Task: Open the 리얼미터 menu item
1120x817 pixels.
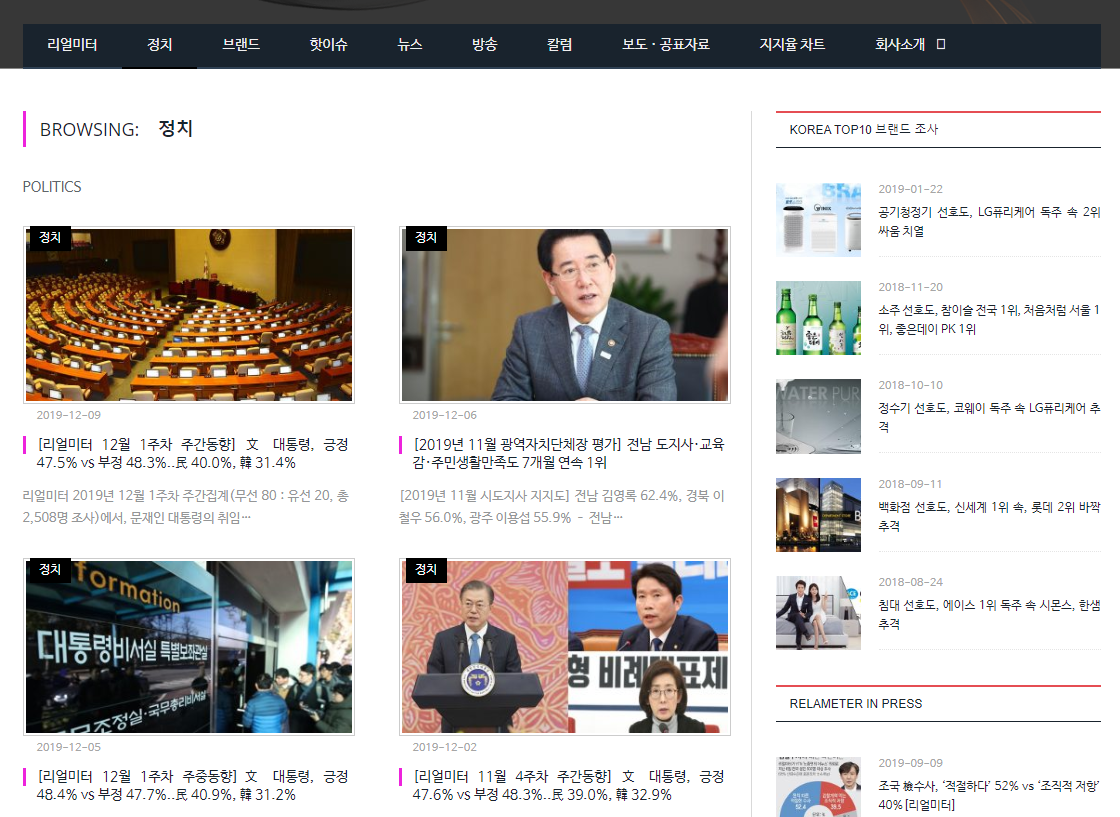Action: pos(72,45)
